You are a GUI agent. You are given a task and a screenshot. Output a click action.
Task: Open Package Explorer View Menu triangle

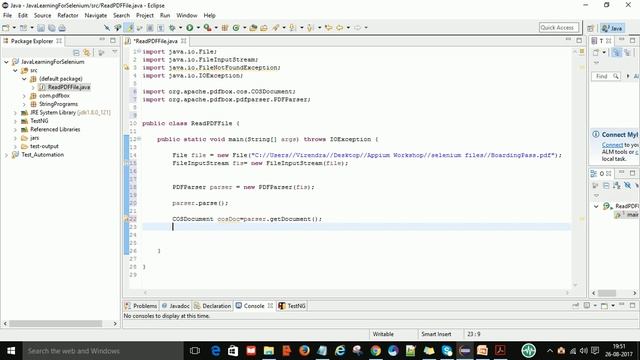click(x=115, y=52)
